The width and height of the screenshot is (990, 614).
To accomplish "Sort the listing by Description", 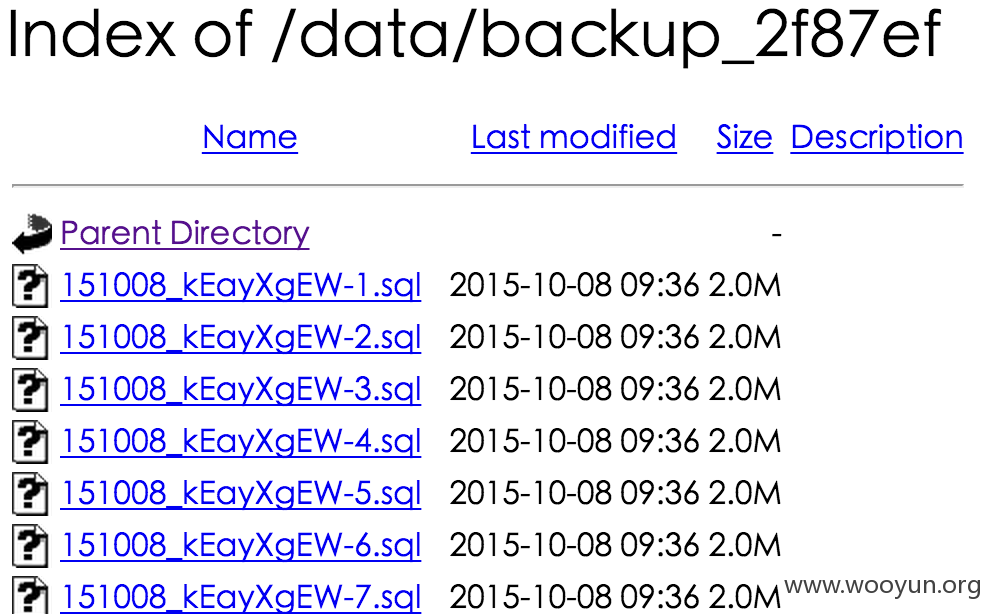I will [877, 138].
